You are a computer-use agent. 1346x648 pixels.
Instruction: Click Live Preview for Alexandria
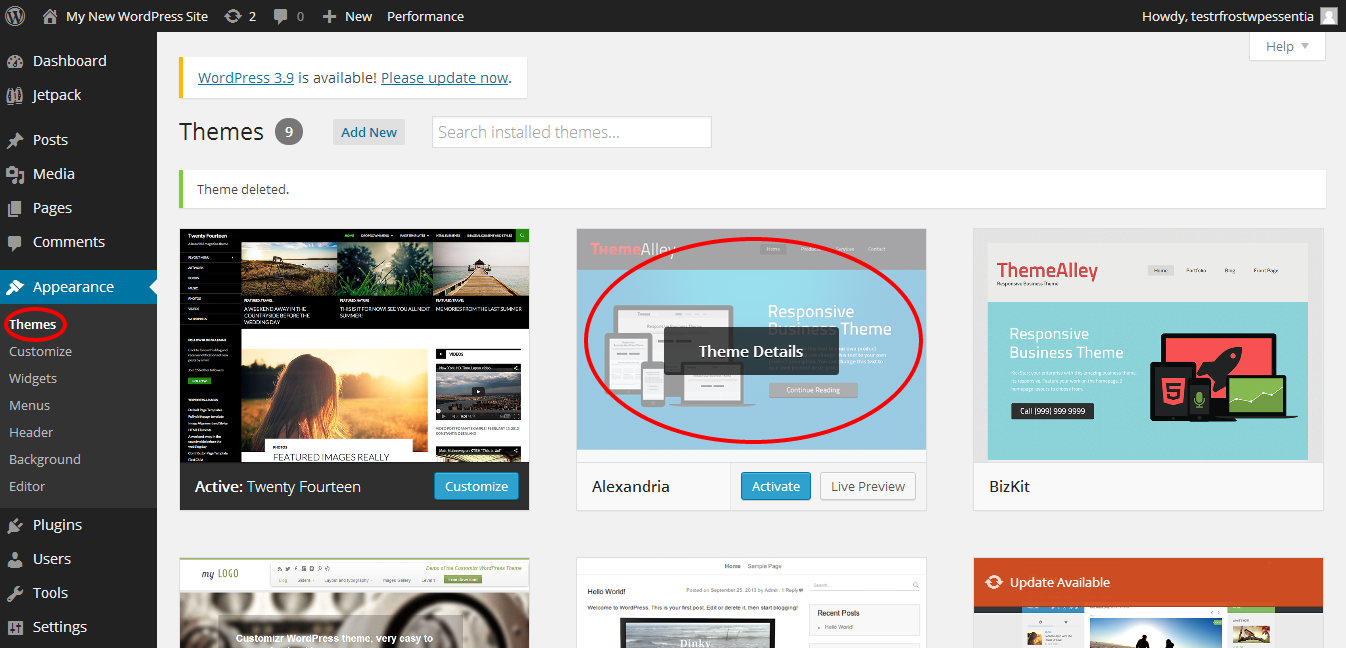tap(867, 486)
